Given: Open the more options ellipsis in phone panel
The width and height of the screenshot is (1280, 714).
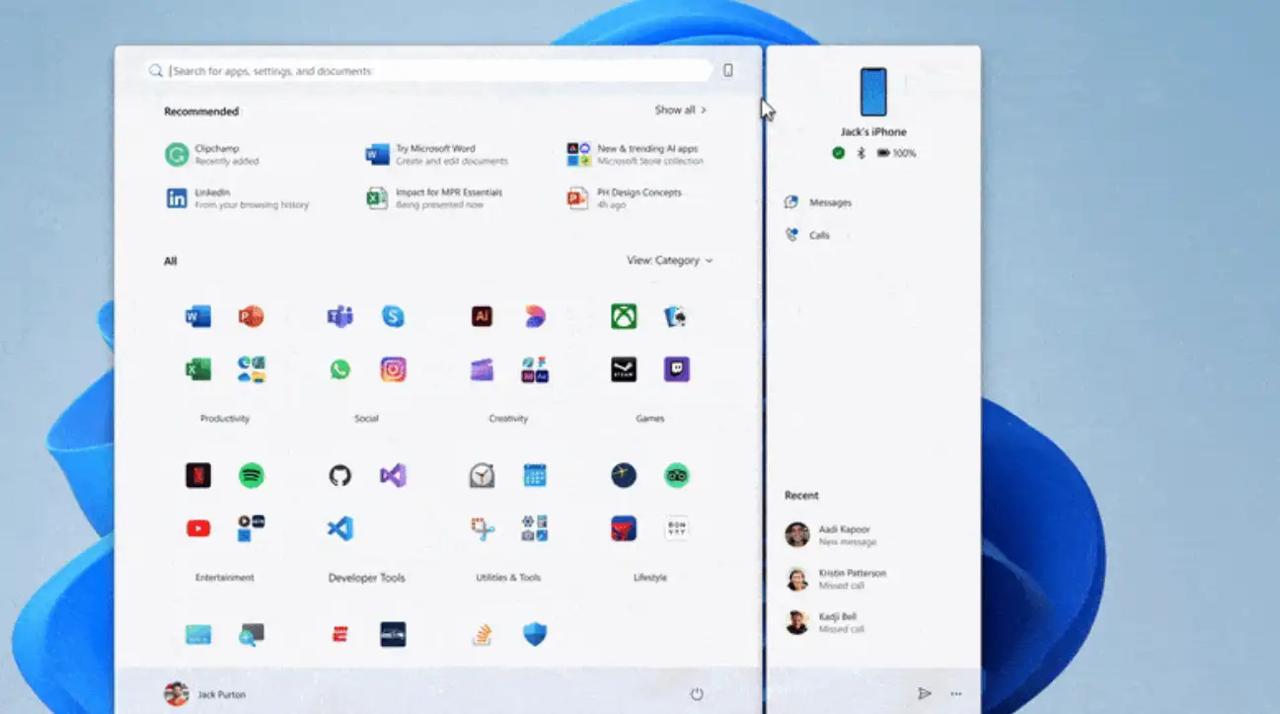Looking at the screenshot, I should pyautogui.click(x=956, y=694).
